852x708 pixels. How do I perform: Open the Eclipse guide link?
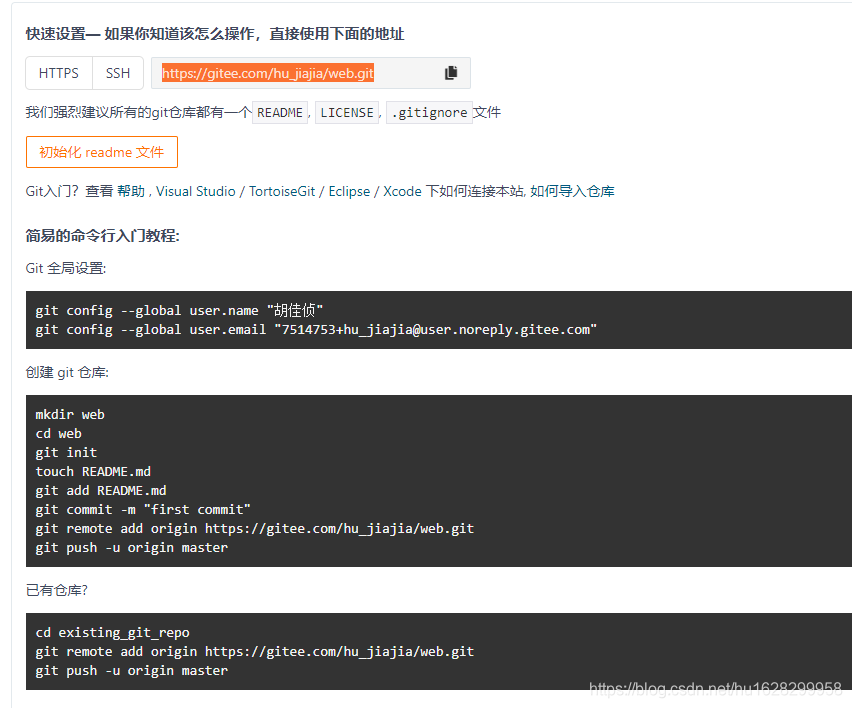coord(348,190)
